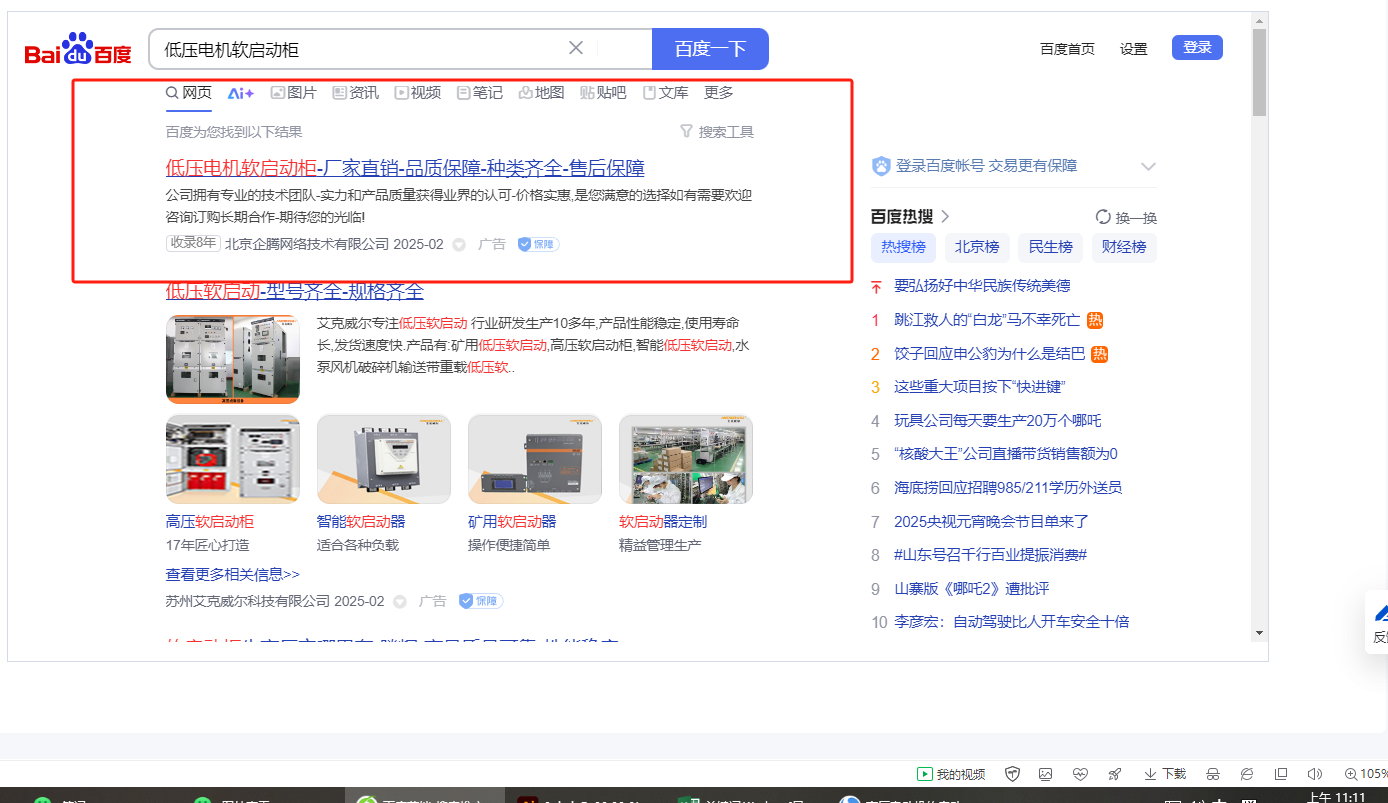1388x803 pixels.
Task: Click the overlapping-windows icon in status bar
Action: point(1281,774)
